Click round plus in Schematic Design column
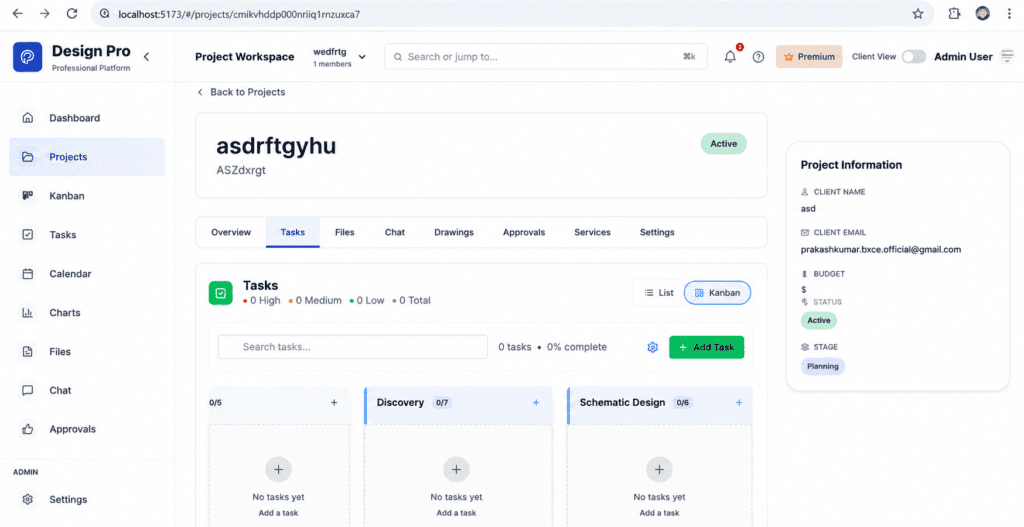The width and height of the screenshot is (1024, 527). pos(660,469)
